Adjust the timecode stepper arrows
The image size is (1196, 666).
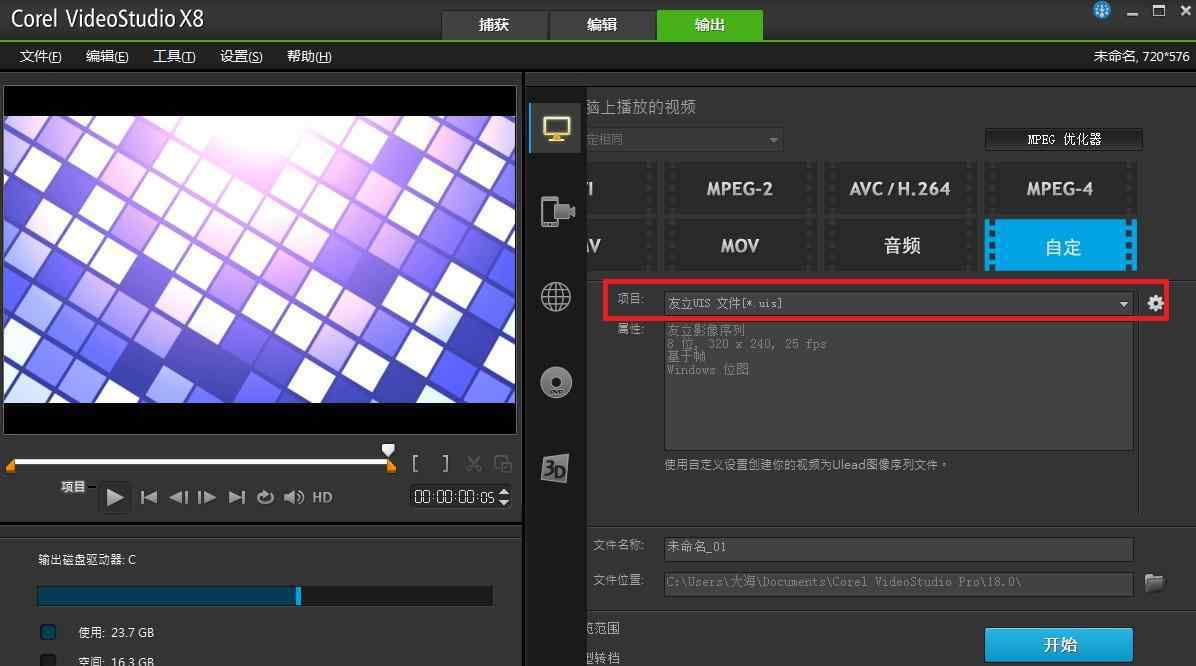point(503,497)
